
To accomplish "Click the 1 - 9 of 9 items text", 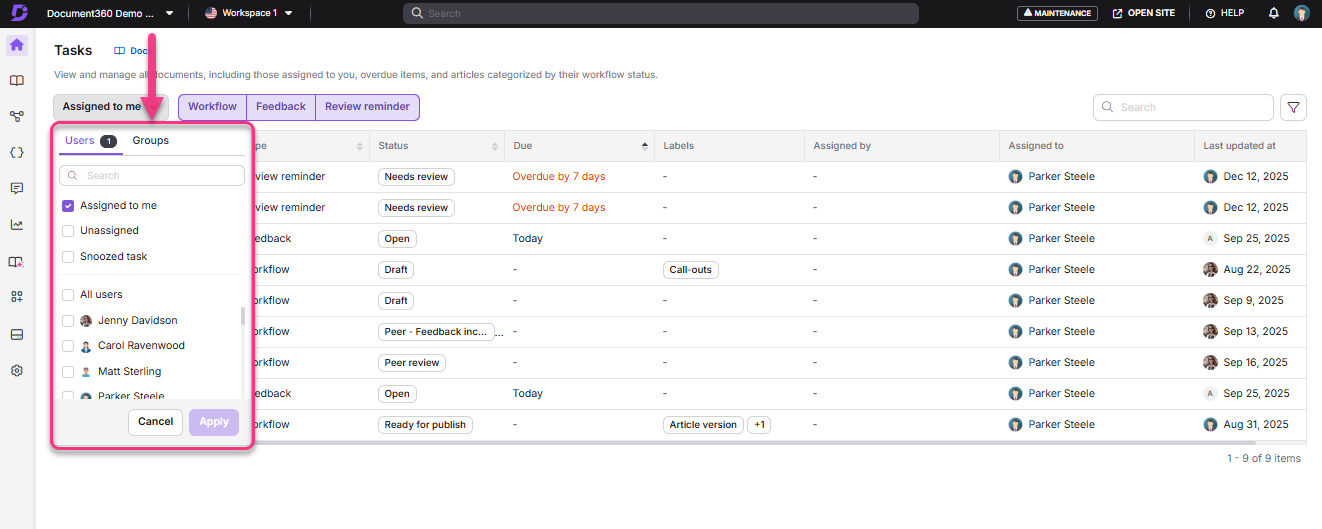I will pyautogui.click(x=1264, y=458).
